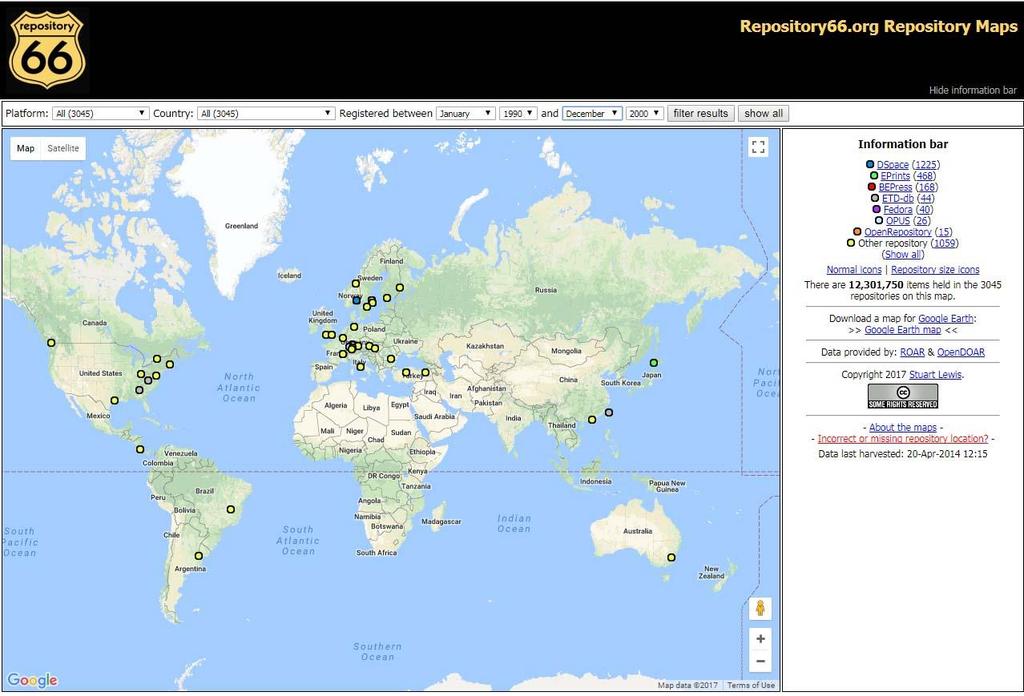Click the yellow marker near Finland
The height and width of the screenshot is (696, 1024).
pyautogui.click(x=400, y=287)
